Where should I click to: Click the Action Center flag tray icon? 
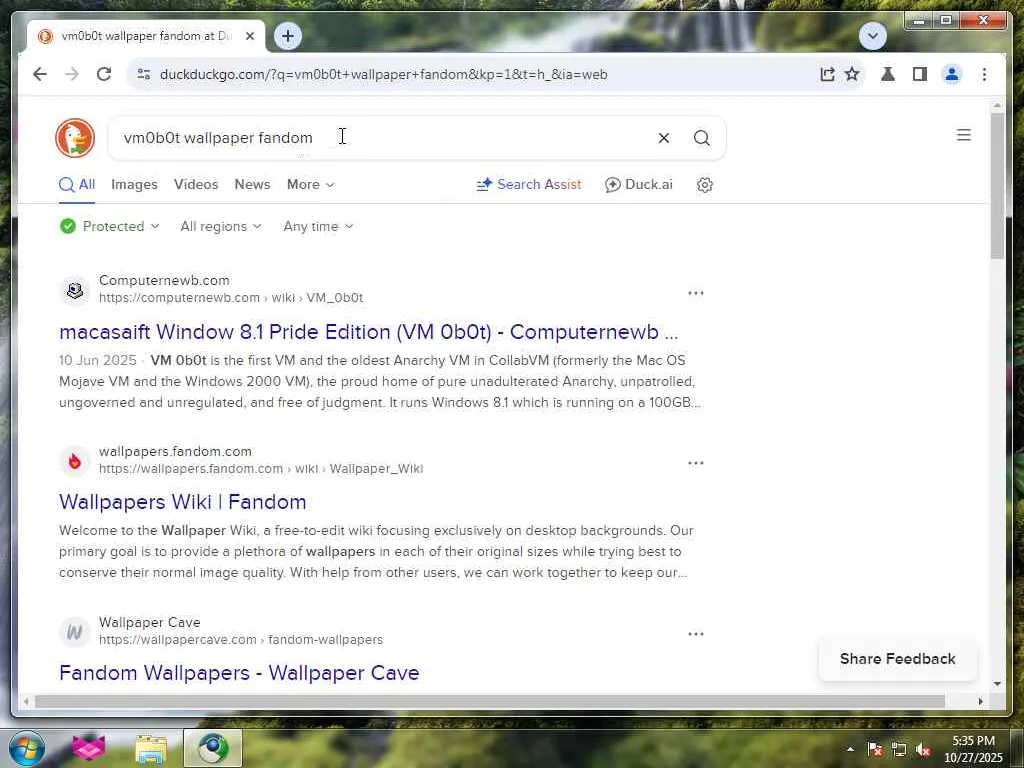coord(875,749)
